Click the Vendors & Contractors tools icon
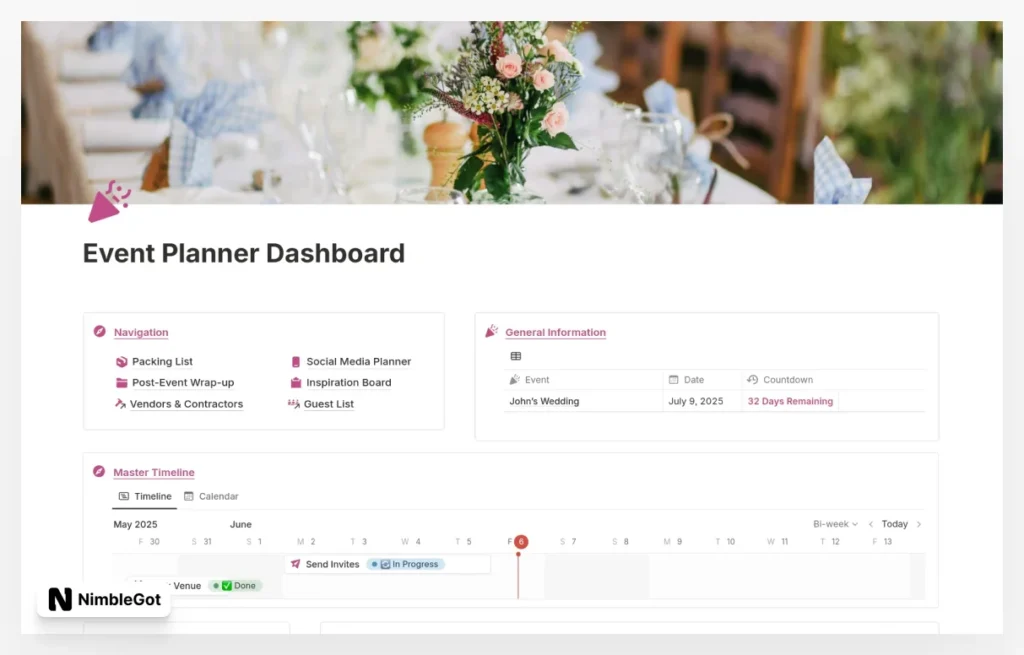This screenshot has width=1024, height=655. click(x=121, y=404)
